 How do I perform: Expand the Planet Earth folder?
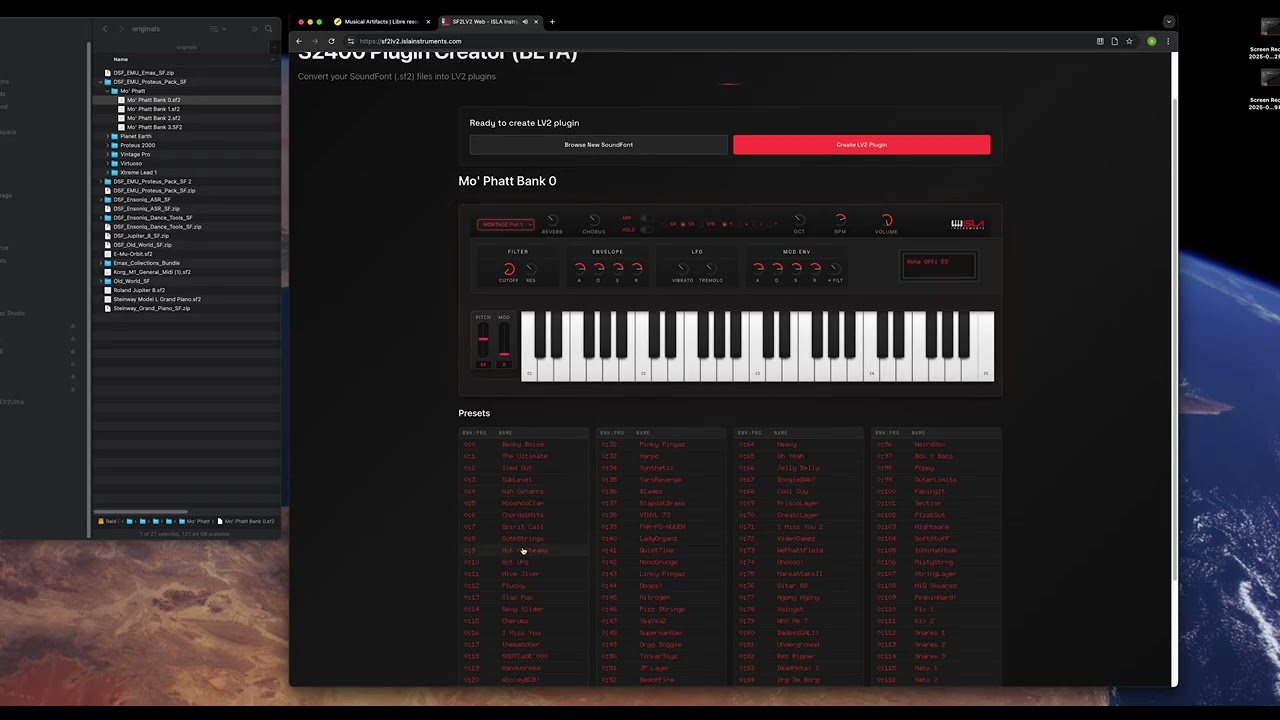tap(108, 136)
